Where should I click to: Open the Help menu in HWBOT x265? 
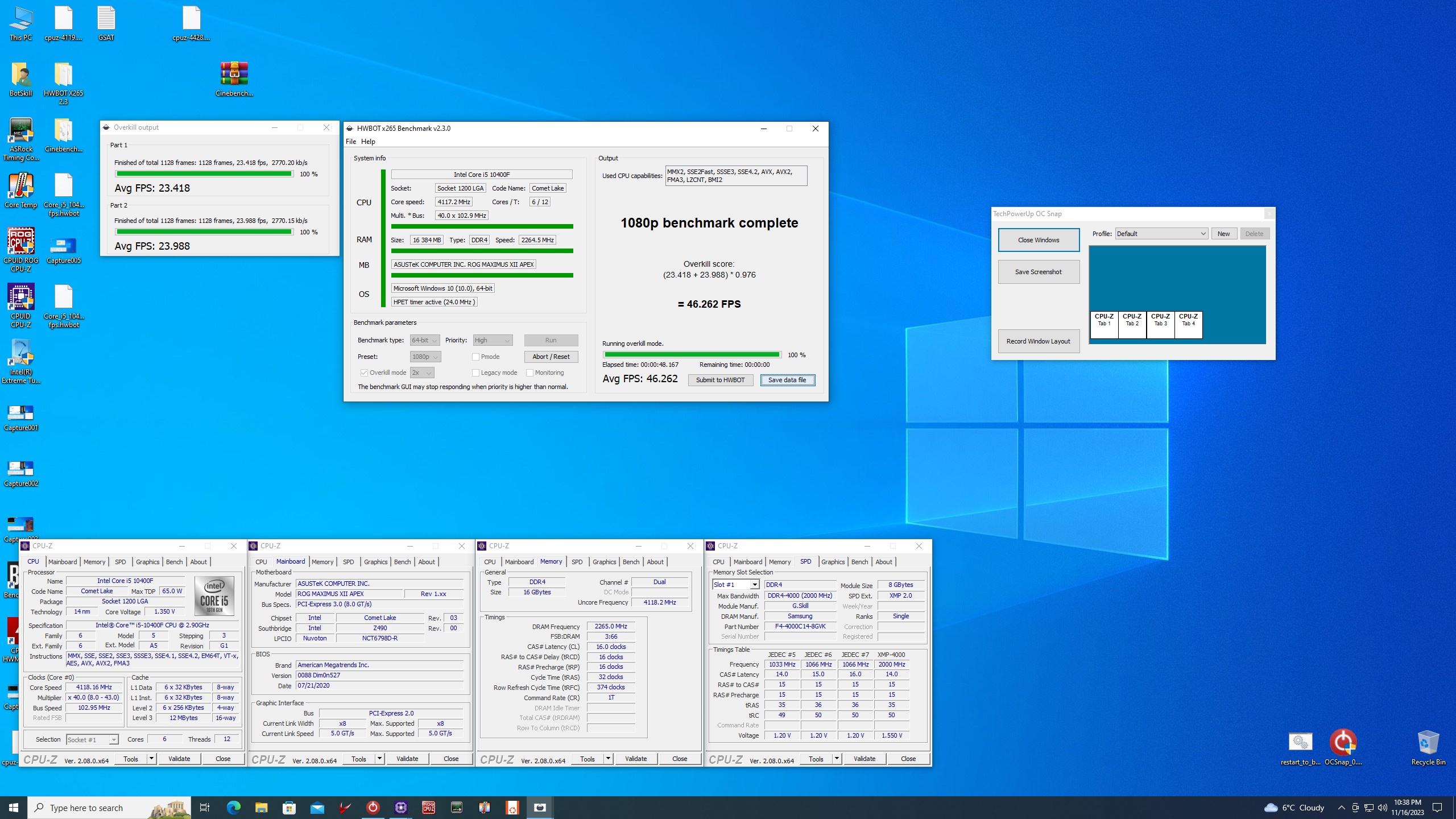click(368, 142)
